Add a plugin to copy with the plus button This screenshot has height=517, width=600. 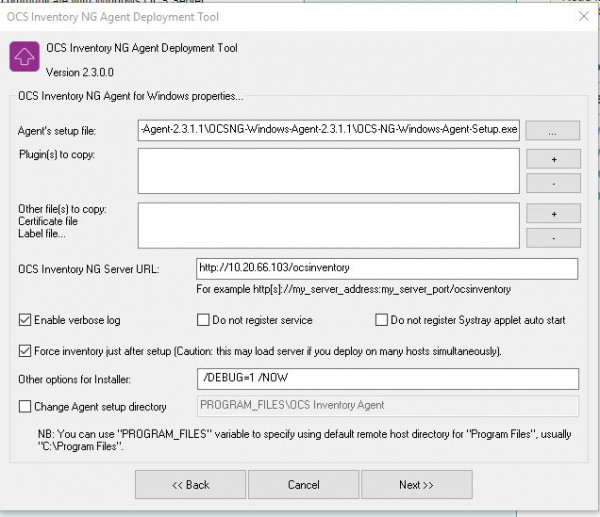point(553,159)
